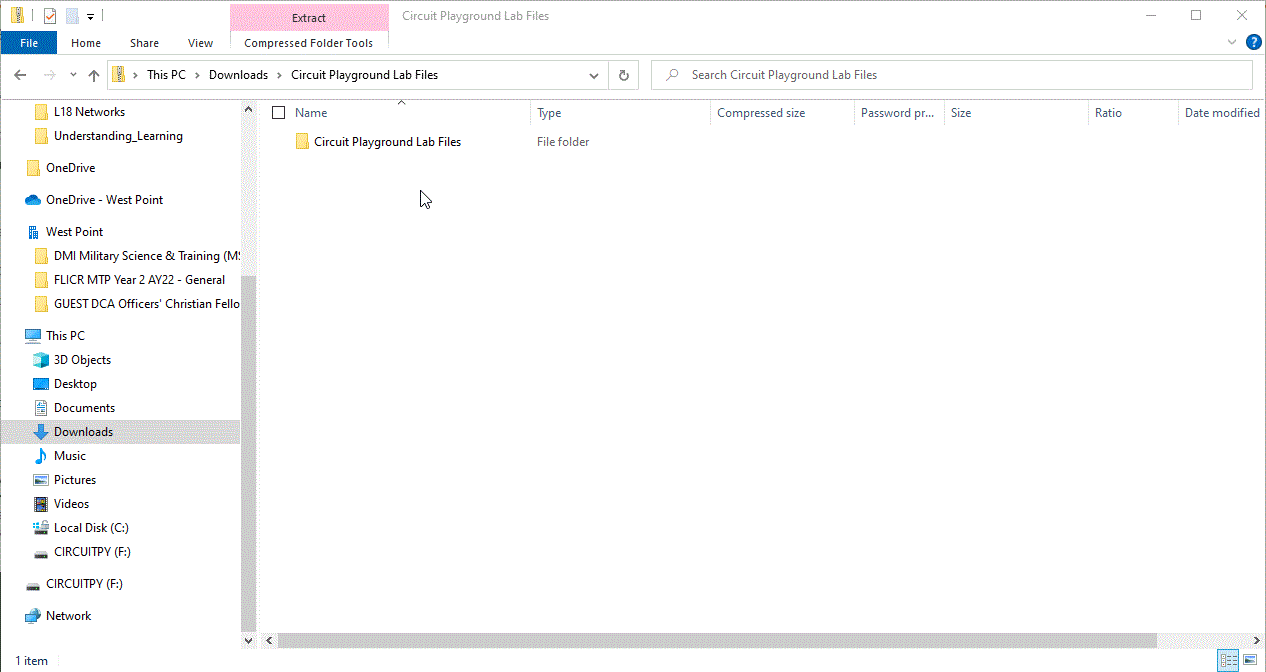The height and width of the screenshot is (672, 1266).
Task: Expand the address bar history dropdown
Action: click(594, 75)
